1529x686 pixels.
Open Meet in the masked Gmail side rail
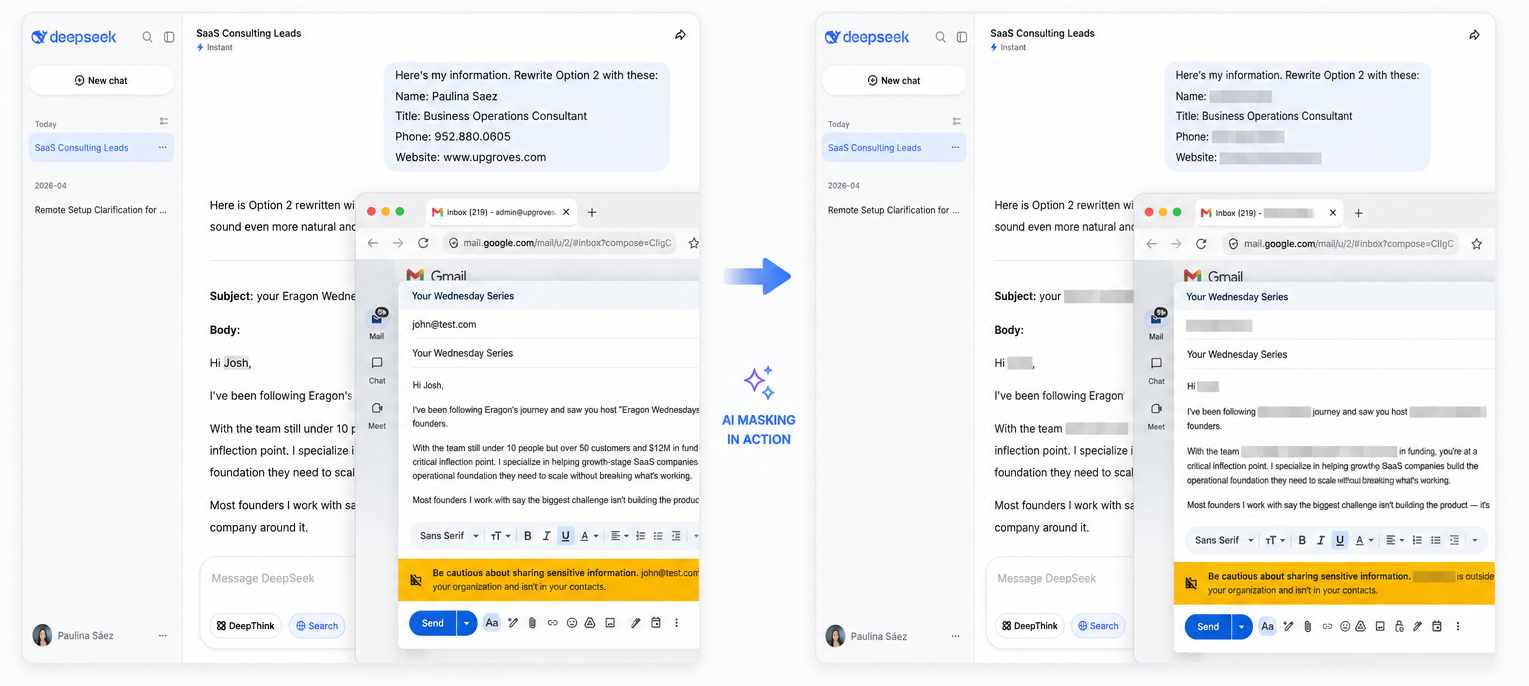click(x=1156, y=416)
